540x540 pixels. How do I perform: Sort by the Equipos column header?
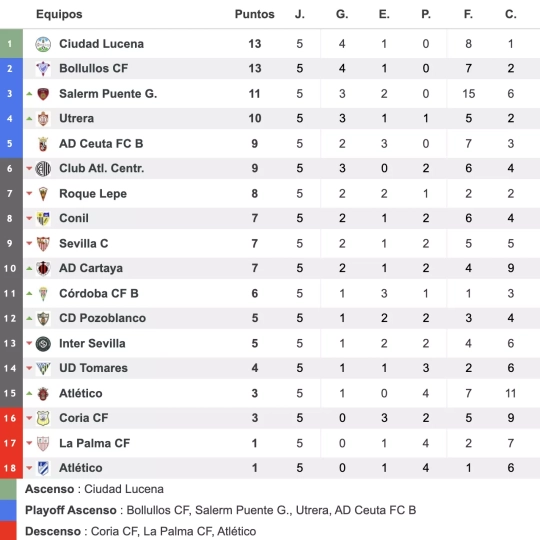pyautogui.click(x=59, y=14)
